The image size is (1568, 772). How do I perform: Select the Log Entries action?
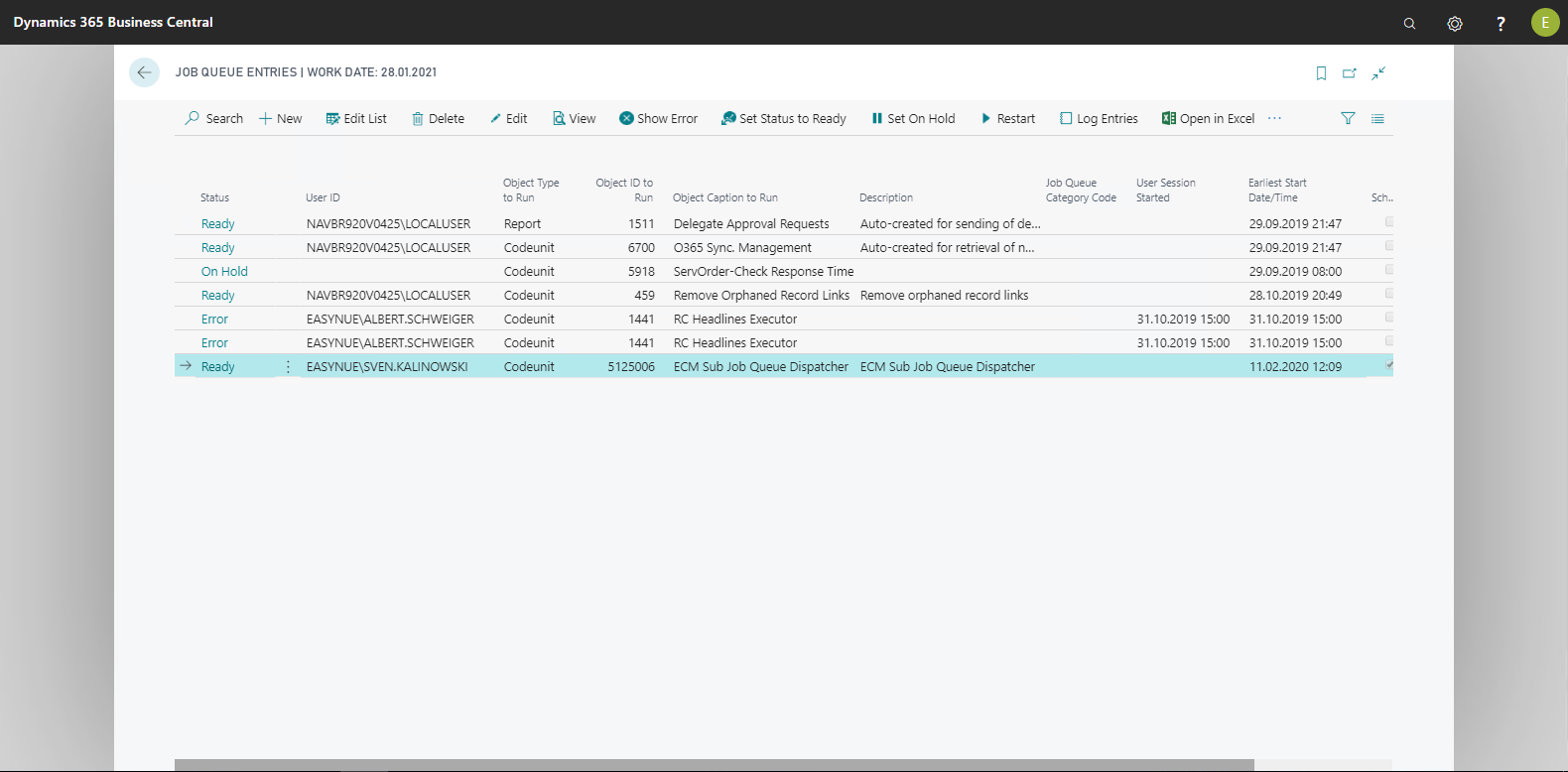1099,118
